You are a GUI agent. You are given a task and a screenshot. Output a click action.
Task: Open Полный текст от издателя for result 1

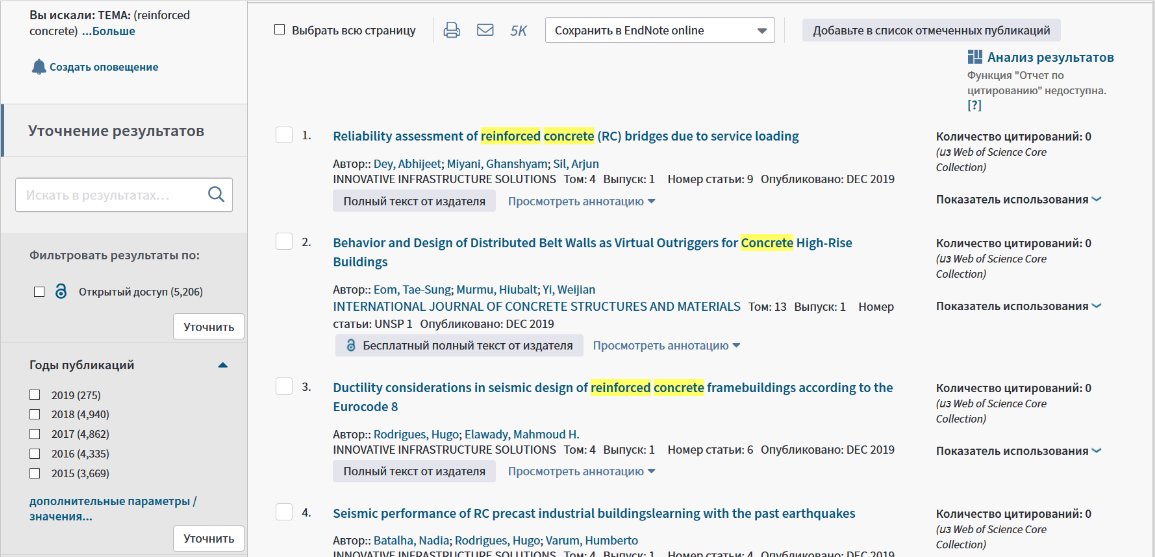click(x=414, y=201)
